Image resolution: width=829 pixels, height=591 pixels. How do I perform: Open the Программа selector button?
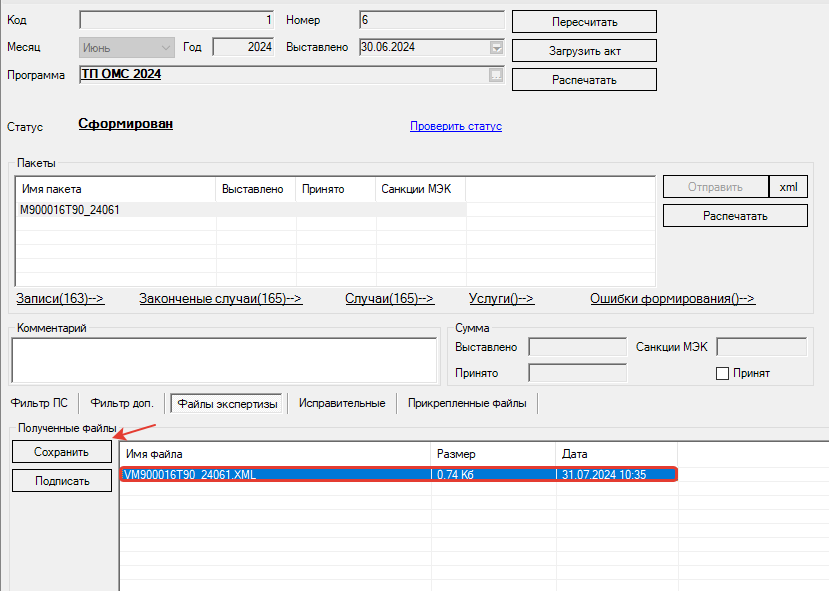pyautogui.click(x=496, y=75)
